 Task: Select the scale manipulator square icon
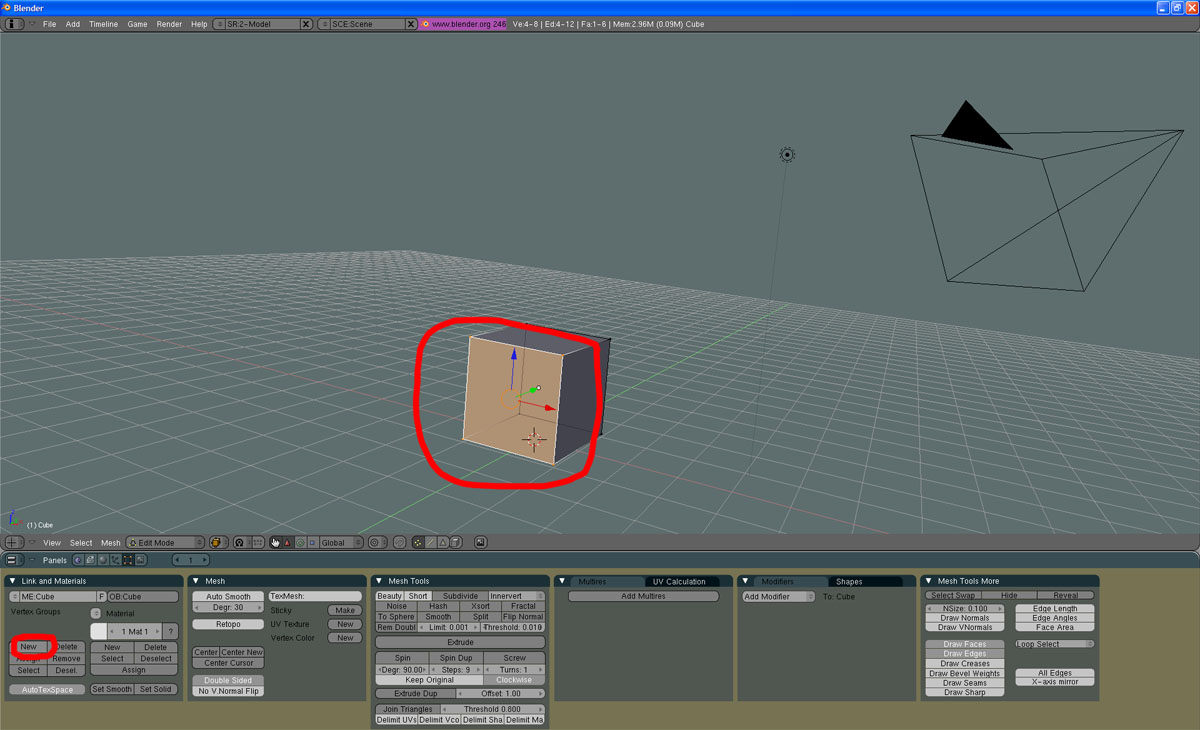tap(312, 542)
